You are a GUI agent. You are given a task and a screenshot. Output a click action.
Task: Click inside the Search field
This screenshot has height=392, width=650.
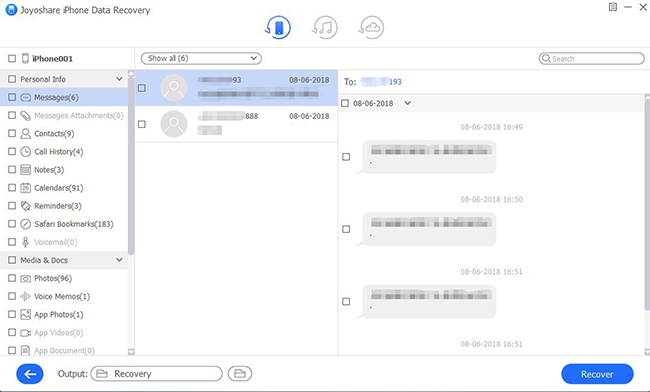click(592, 58)
